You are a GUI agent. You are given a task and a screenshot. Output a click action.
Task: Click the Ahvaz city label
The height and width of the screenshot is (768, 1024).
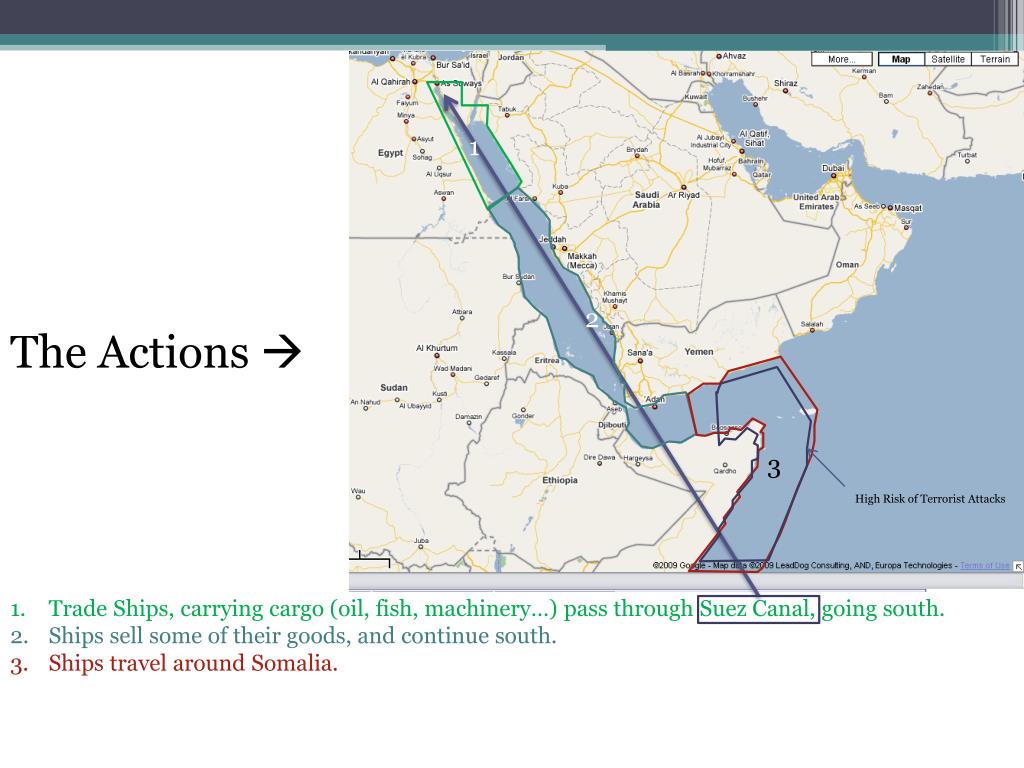(734, 56)
